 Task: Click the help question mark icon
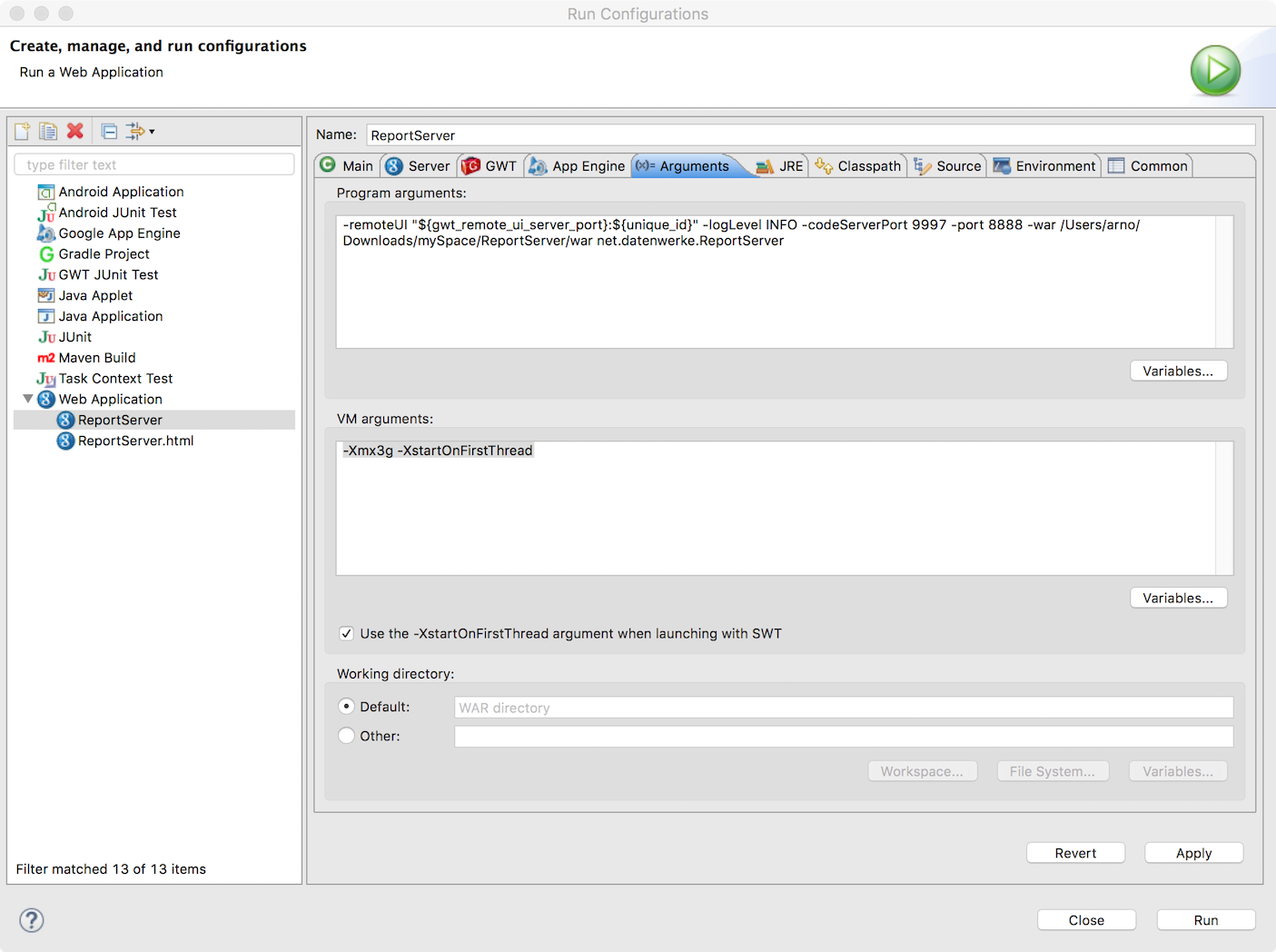click(32, 920)
